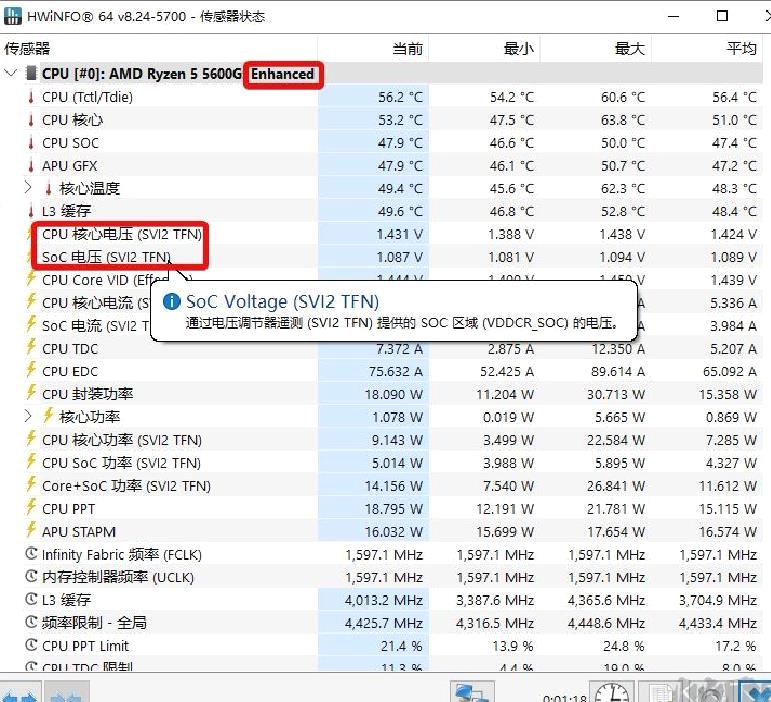Click the 89.614 A maximum value

point(618,371)
